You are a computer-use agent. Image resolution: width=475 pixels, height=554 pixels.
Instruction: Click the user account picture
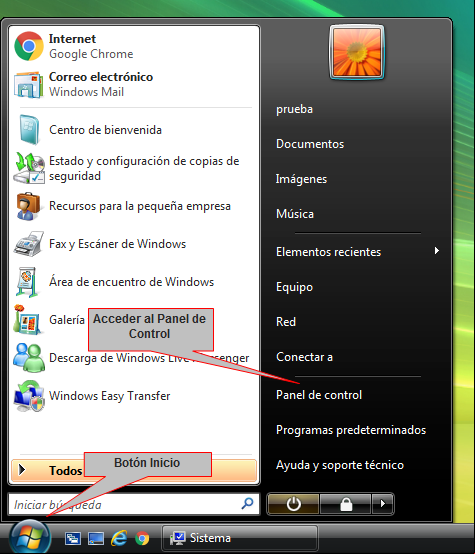[357, 52]
